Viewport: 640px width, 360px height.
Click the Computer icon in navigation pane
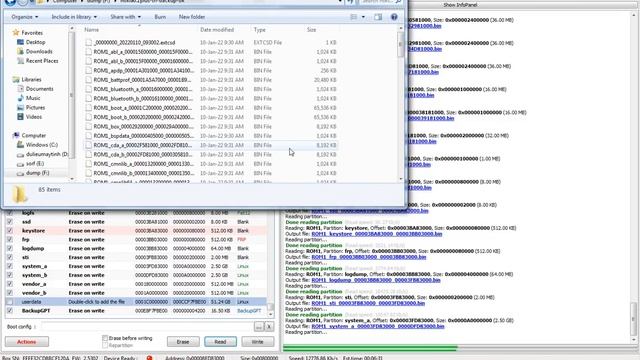tap(16, 136)
